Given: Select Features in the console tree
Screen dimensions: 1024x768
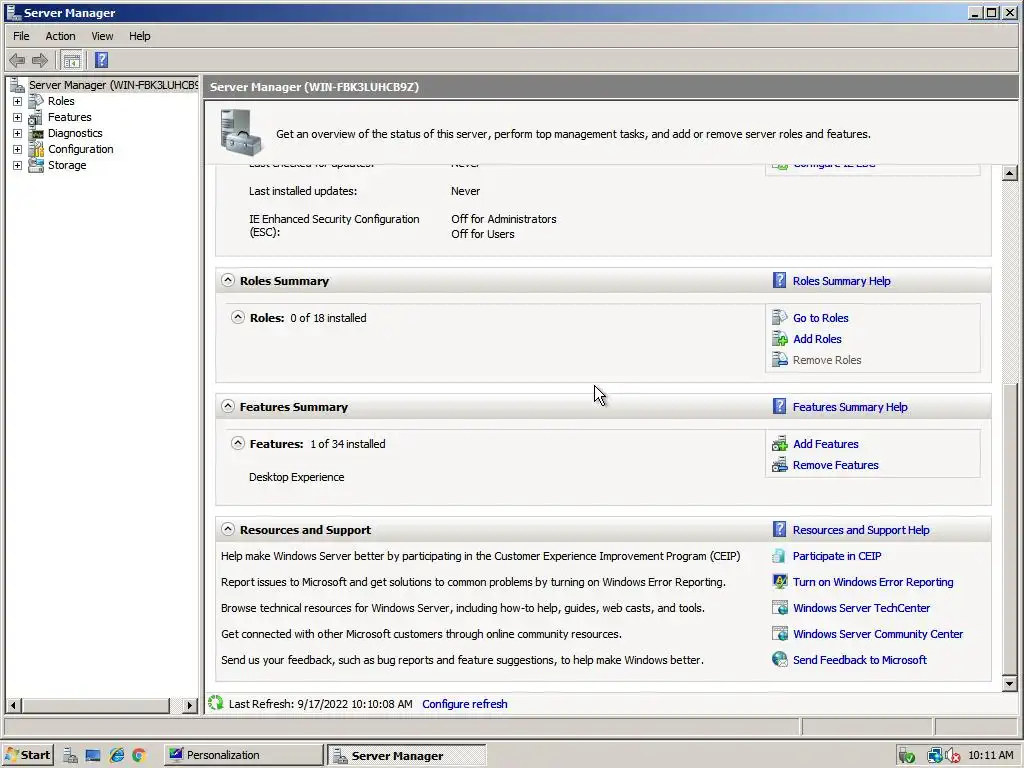Looking at the screenshot, I should point(69,118).
